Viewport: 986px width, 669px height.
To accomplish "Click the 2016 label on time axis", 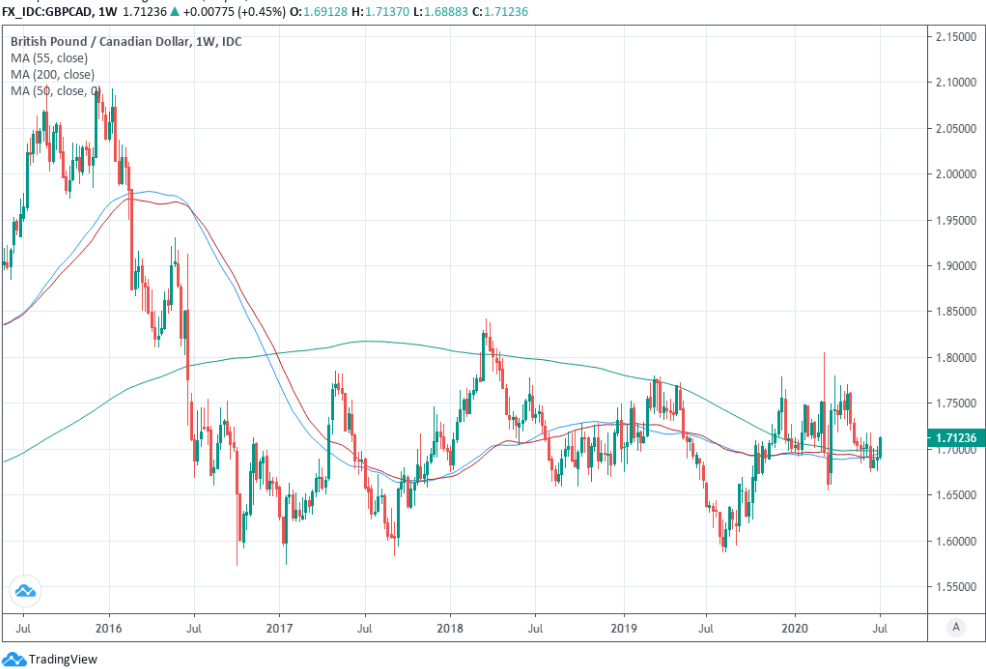I will (x=108, y=627).
